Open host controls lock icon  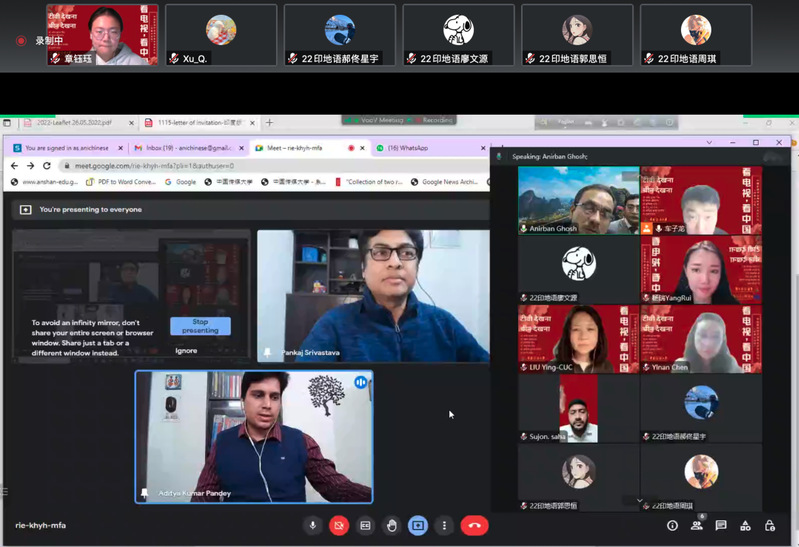tap(769, 525)
